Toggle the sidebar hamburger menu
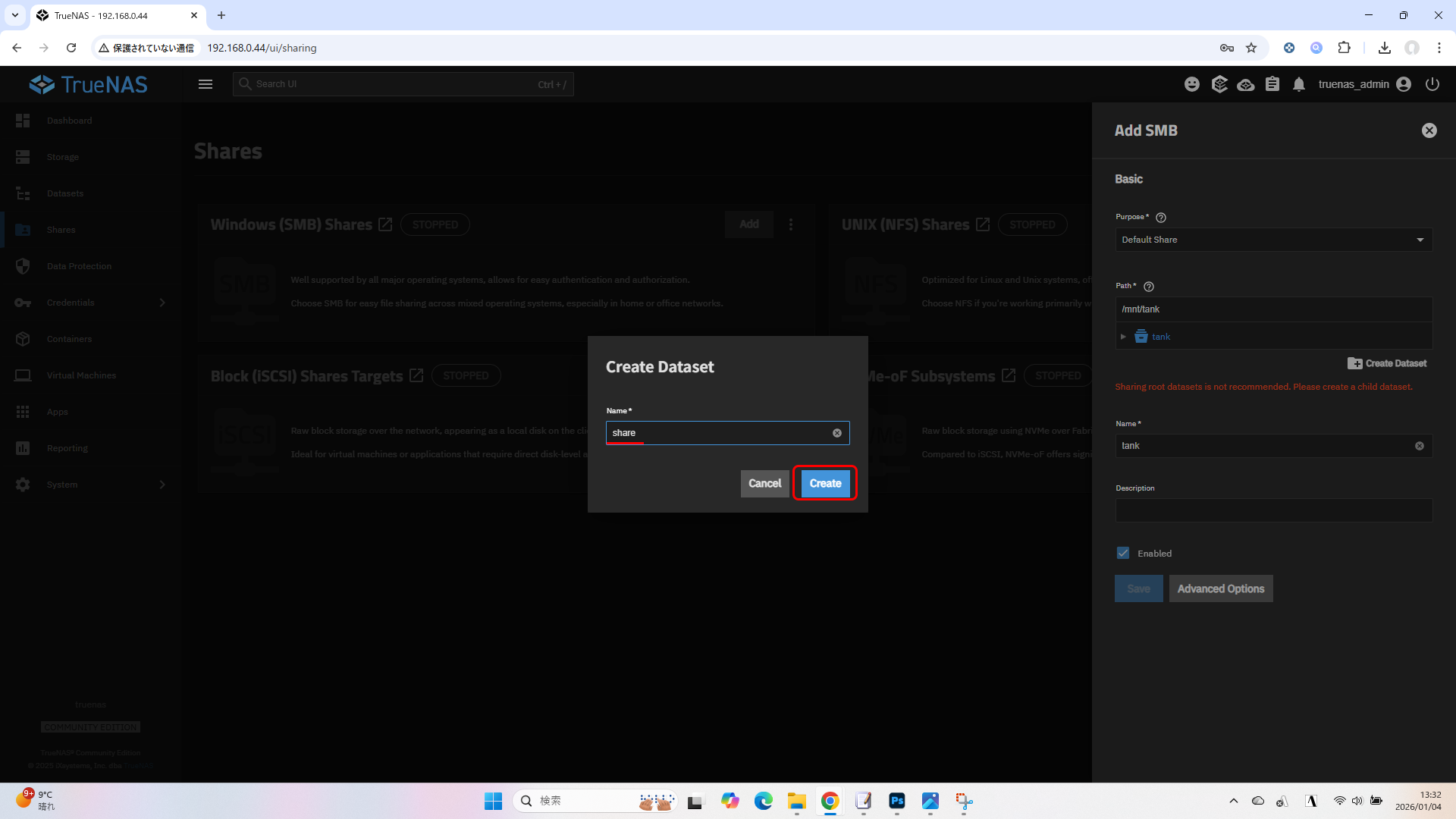The height and width of the screenshot is (819, 1456). click(206, 84)
